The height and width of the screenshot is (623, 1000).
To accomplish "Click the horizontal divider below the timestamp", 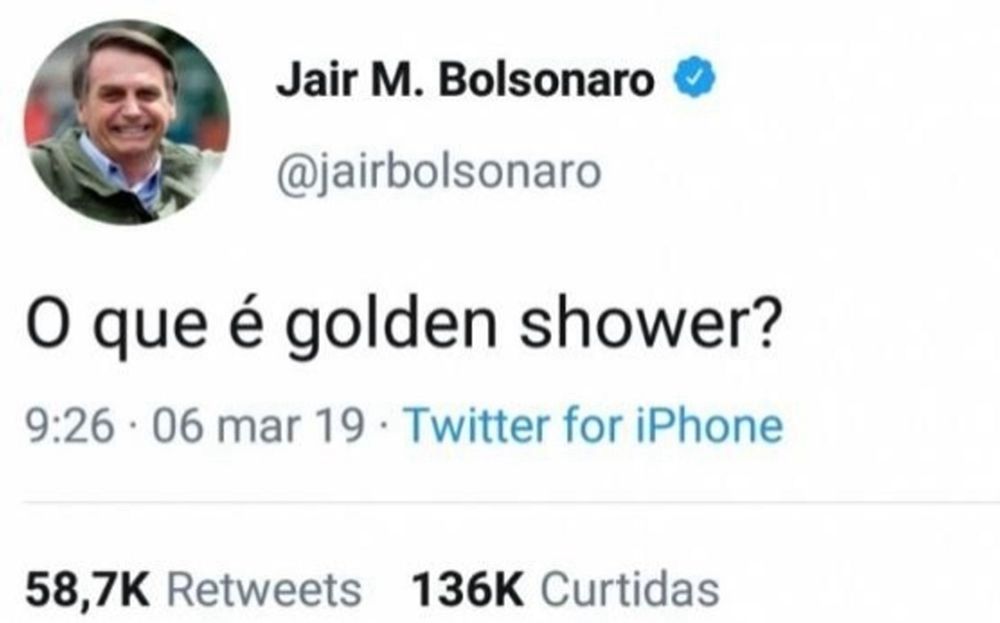I will pos(511,502).
